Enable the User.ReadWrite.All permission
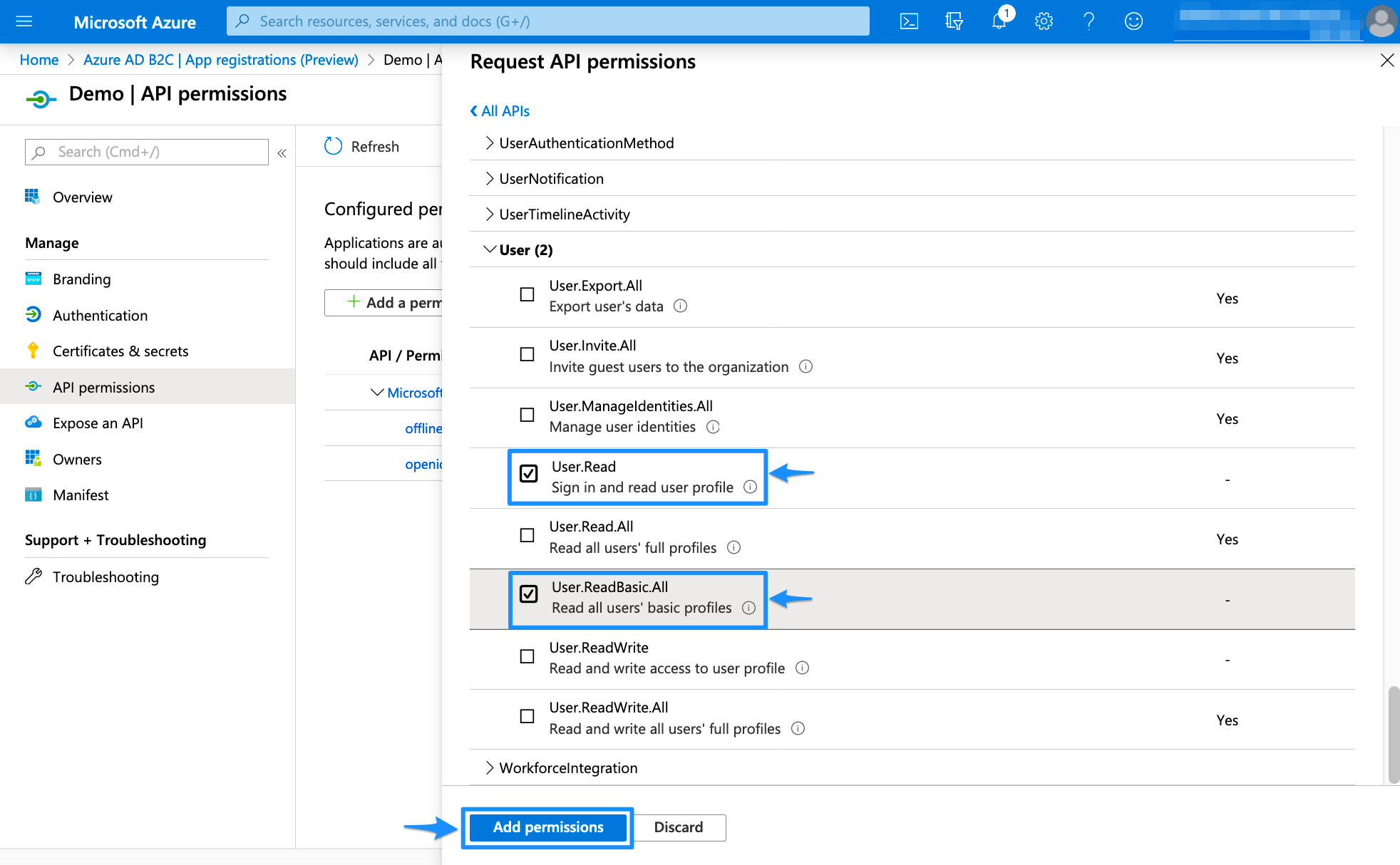This screenshot has width=1400, height=865. pos(527,716)
